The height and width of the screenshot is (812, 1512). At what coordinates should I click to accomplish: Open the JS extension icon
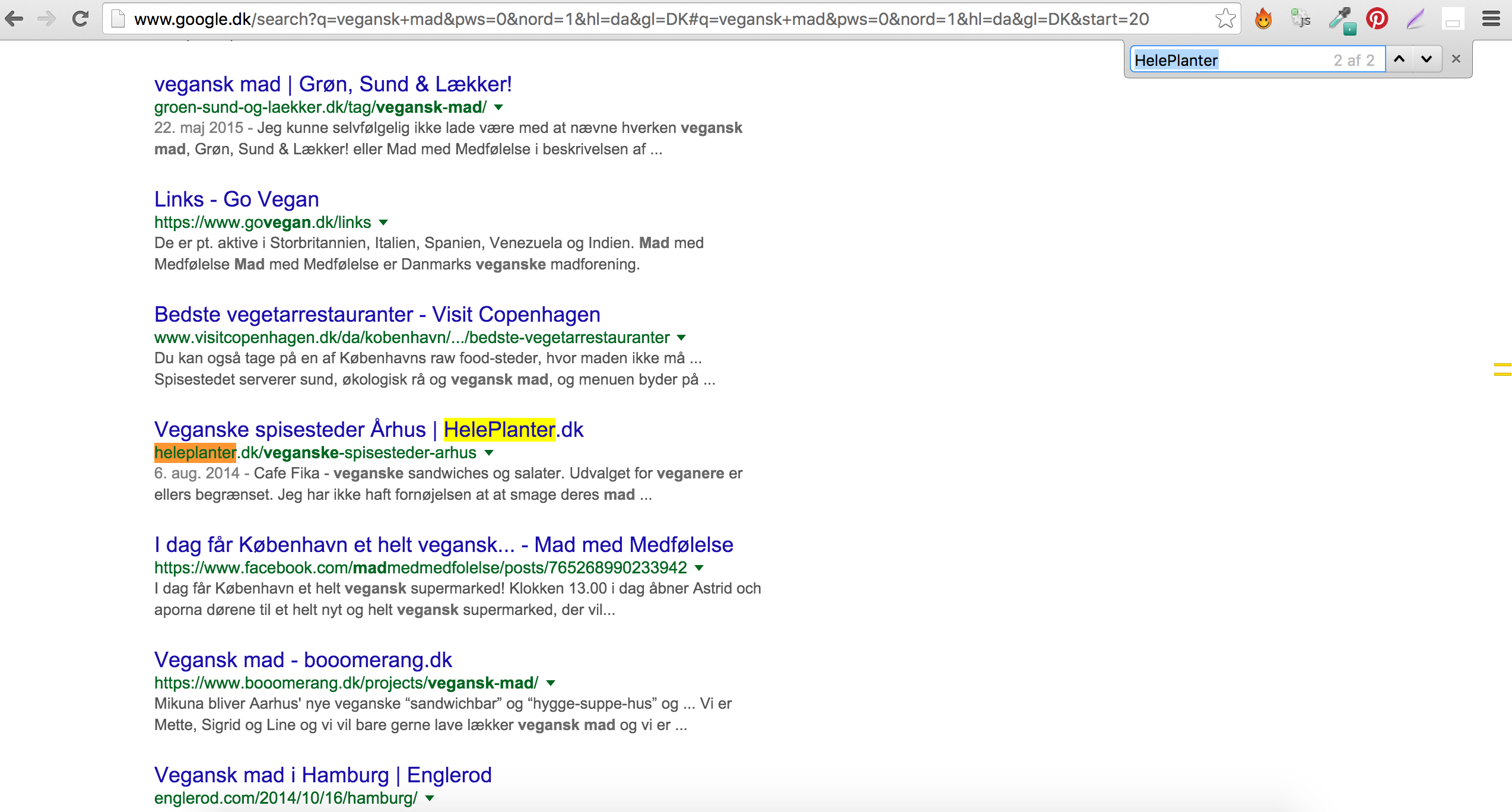(x=1301, y=19)
